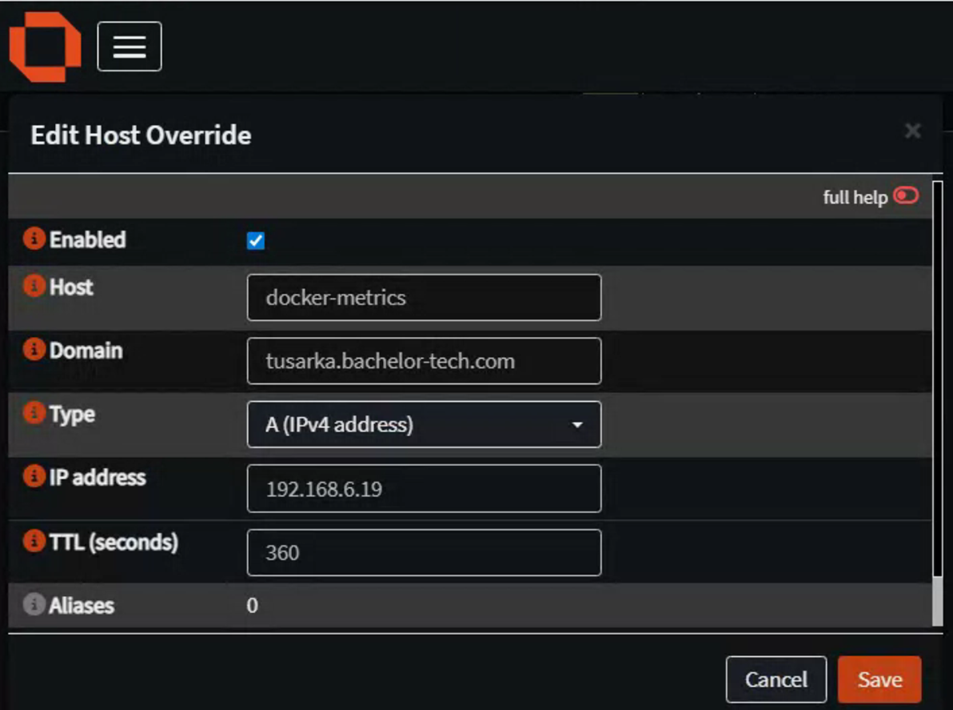The height and width of the screenshot is (710, 953).
Task: Toggle the full help switch
Action: coord(906,196)
